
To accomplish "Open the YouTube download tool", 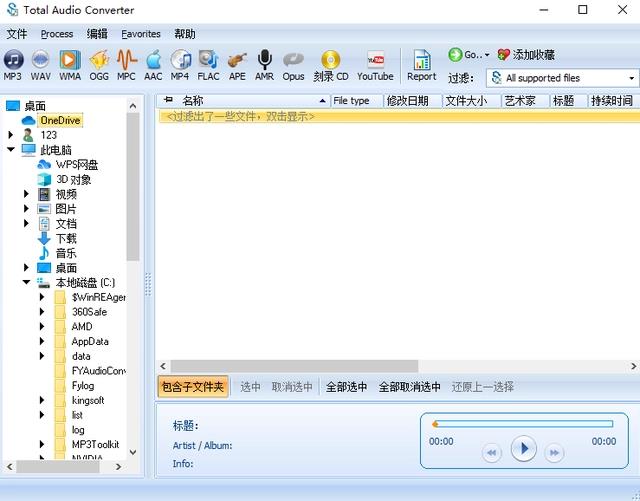I will (x=376, y=65).
